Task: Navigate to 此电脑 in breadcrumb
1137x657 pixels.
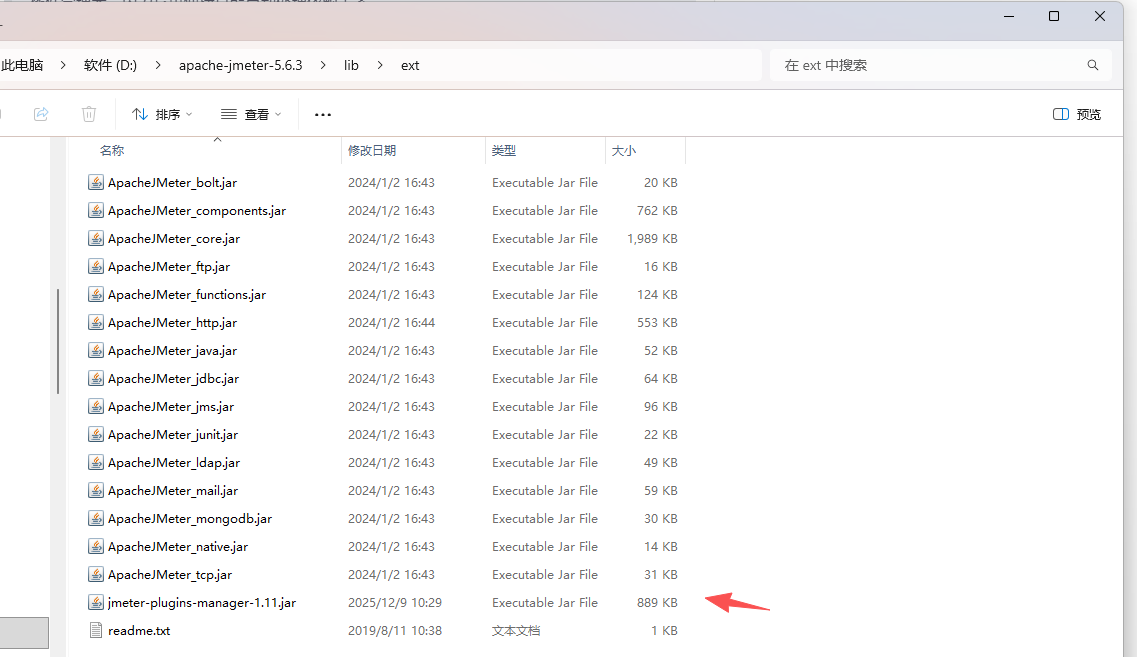Action: [x=22, y=65]
